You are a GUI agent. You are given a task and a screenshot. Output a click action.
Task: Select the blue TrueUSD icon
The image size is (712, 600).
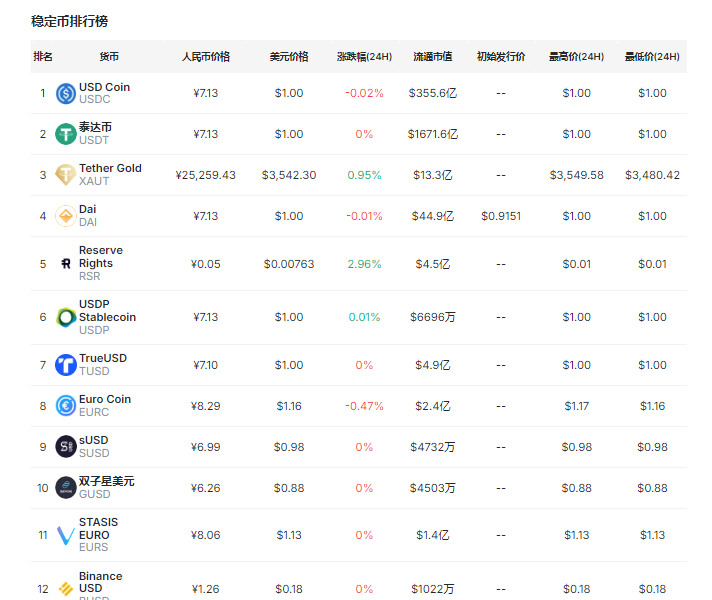pyautogui.click(x=66, y=365)
